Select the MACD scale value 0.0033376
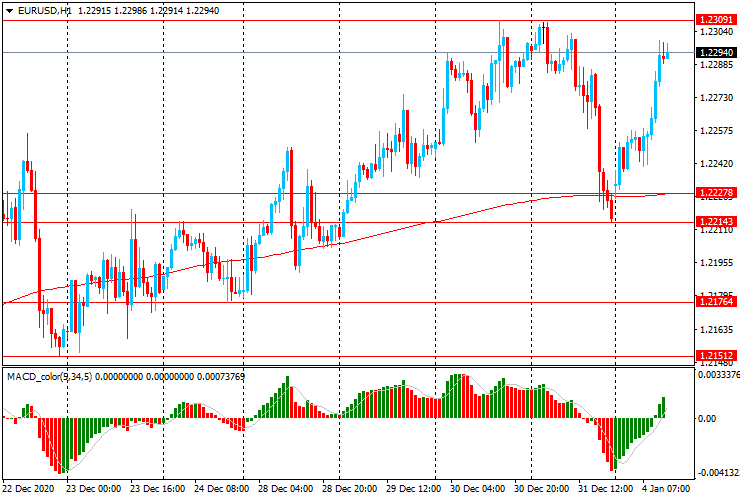Screen dimensions: 740x500 [718, 375]
